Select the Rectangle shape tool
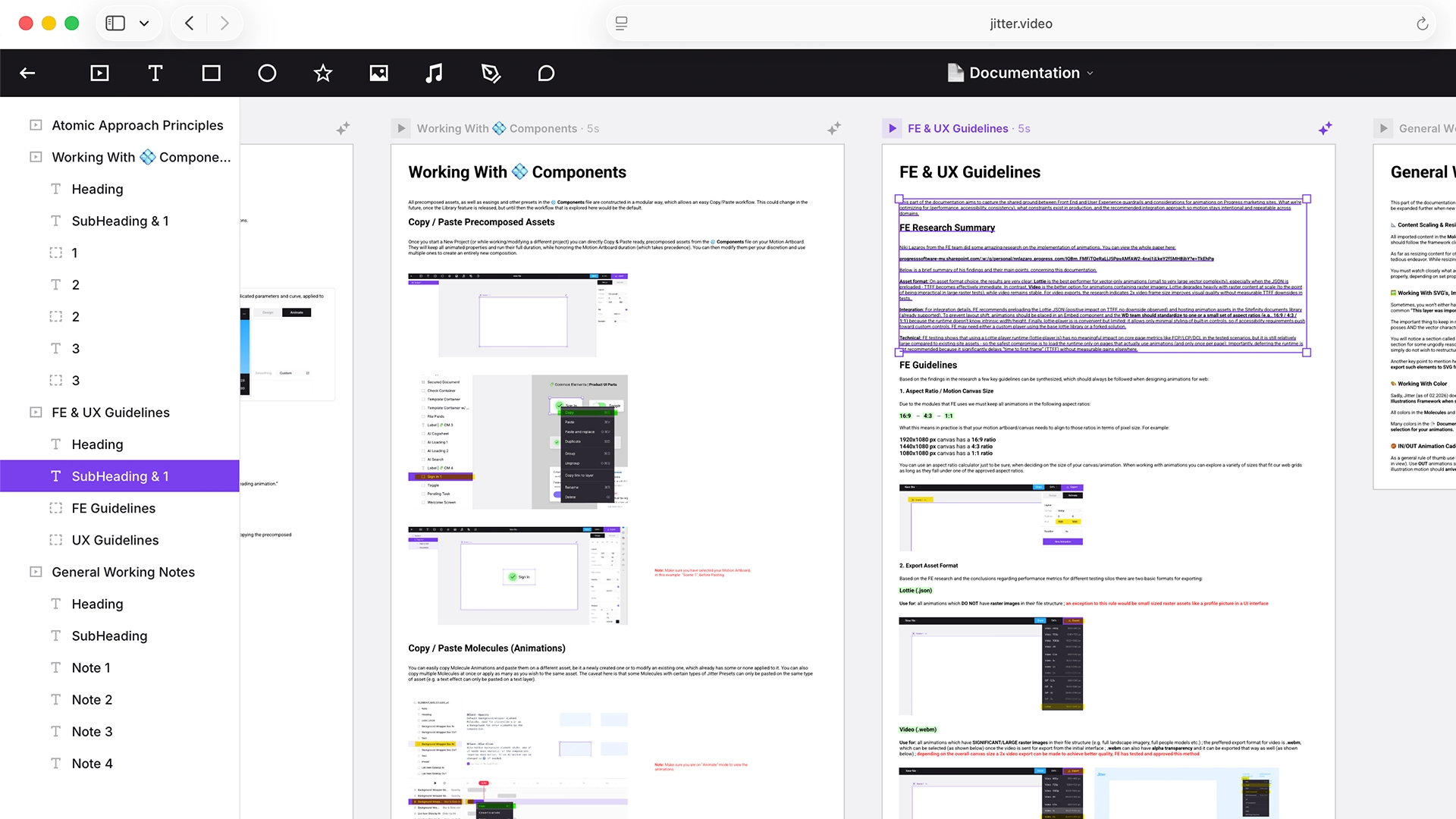 (211, 73)
